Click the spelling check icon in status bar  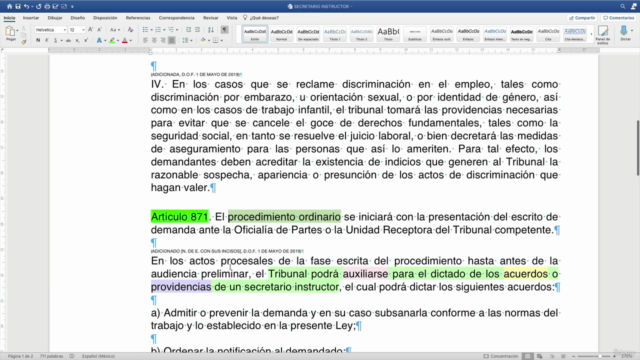(x=72, y=356)
